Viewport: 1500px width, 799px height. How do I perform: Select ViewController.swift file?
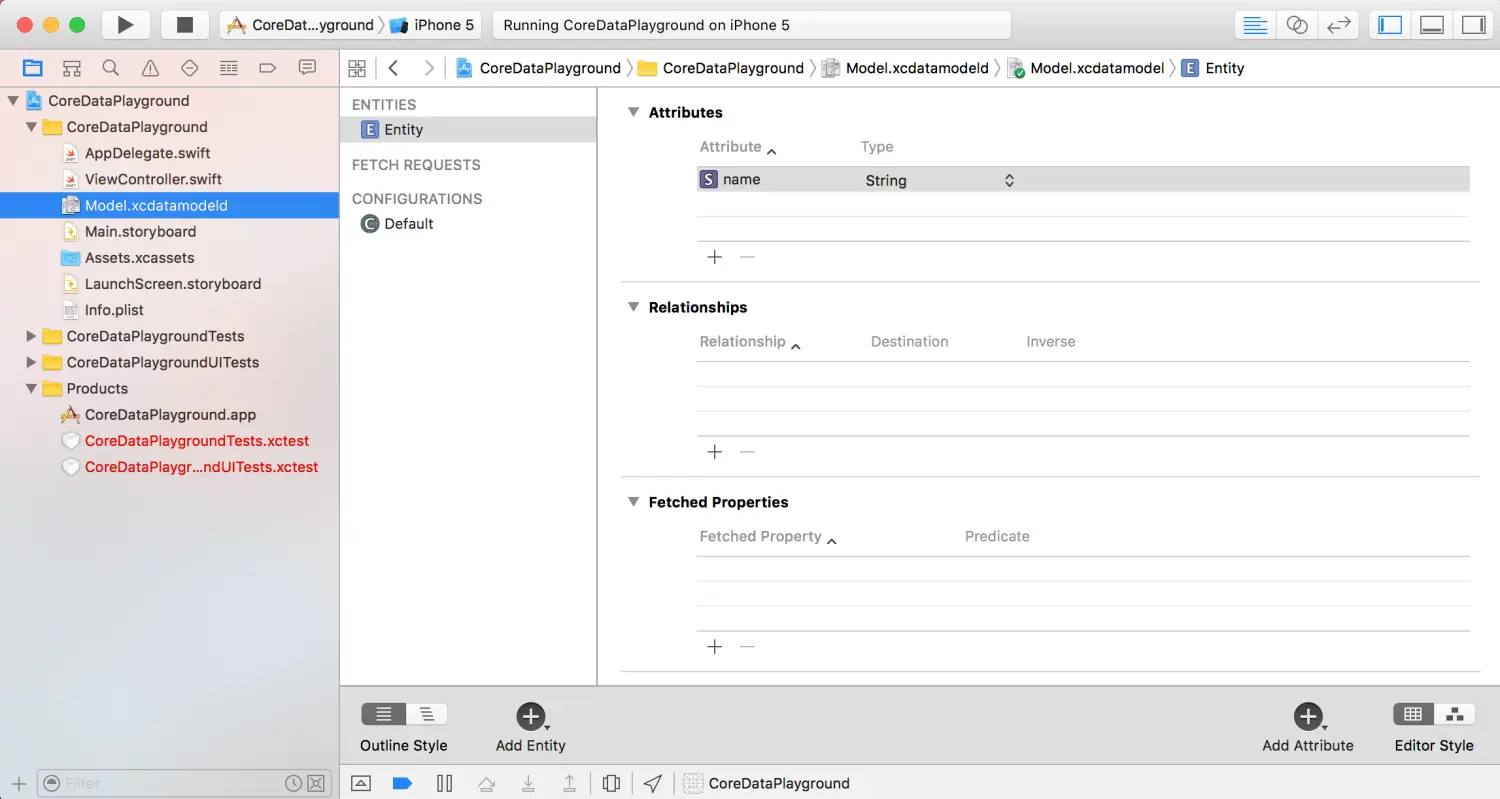pyautogui.click(x=153, y=179)
